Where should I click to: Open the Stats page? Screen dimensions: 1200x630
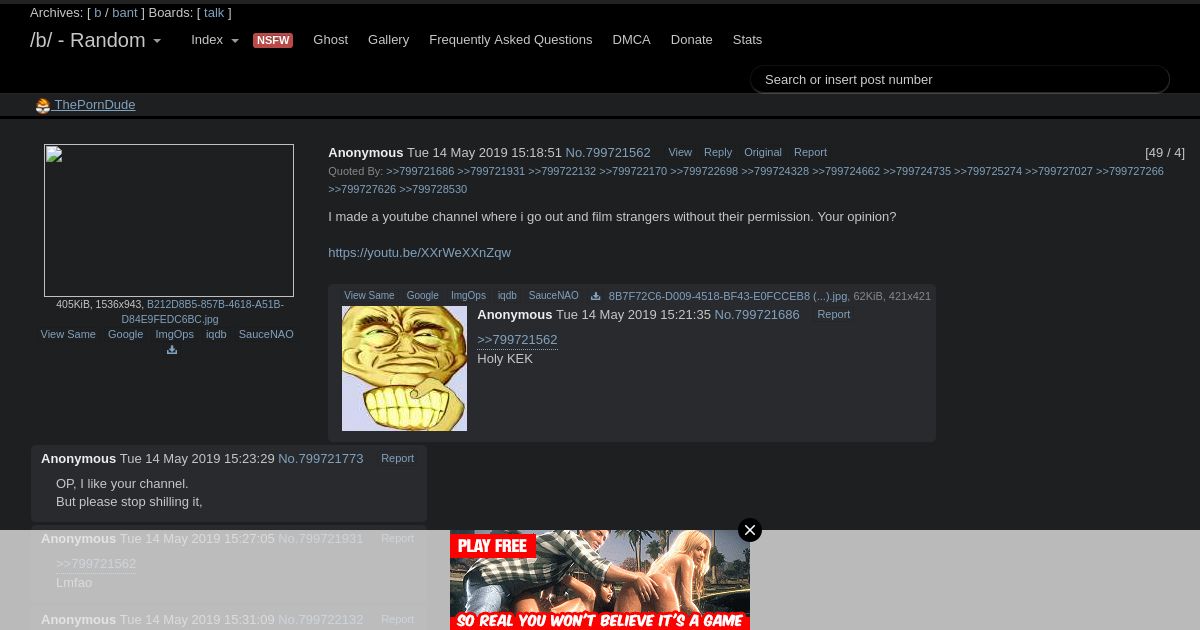747,40
